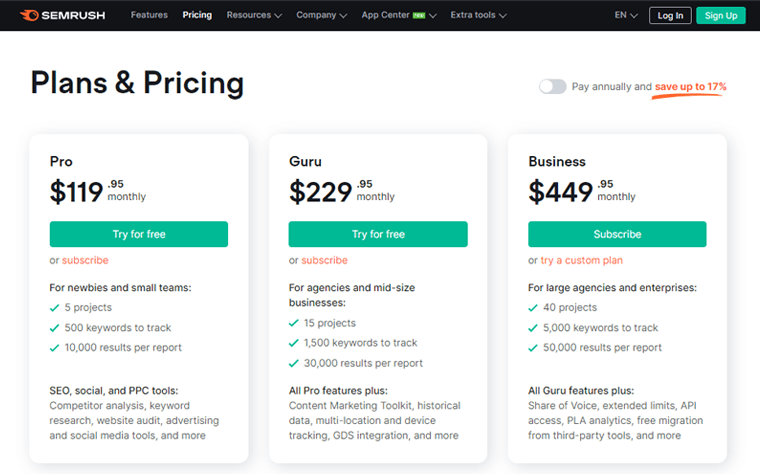Click the NEW badge next to App Center
This screenshot has width=760, height=474.
coord(419,16)
